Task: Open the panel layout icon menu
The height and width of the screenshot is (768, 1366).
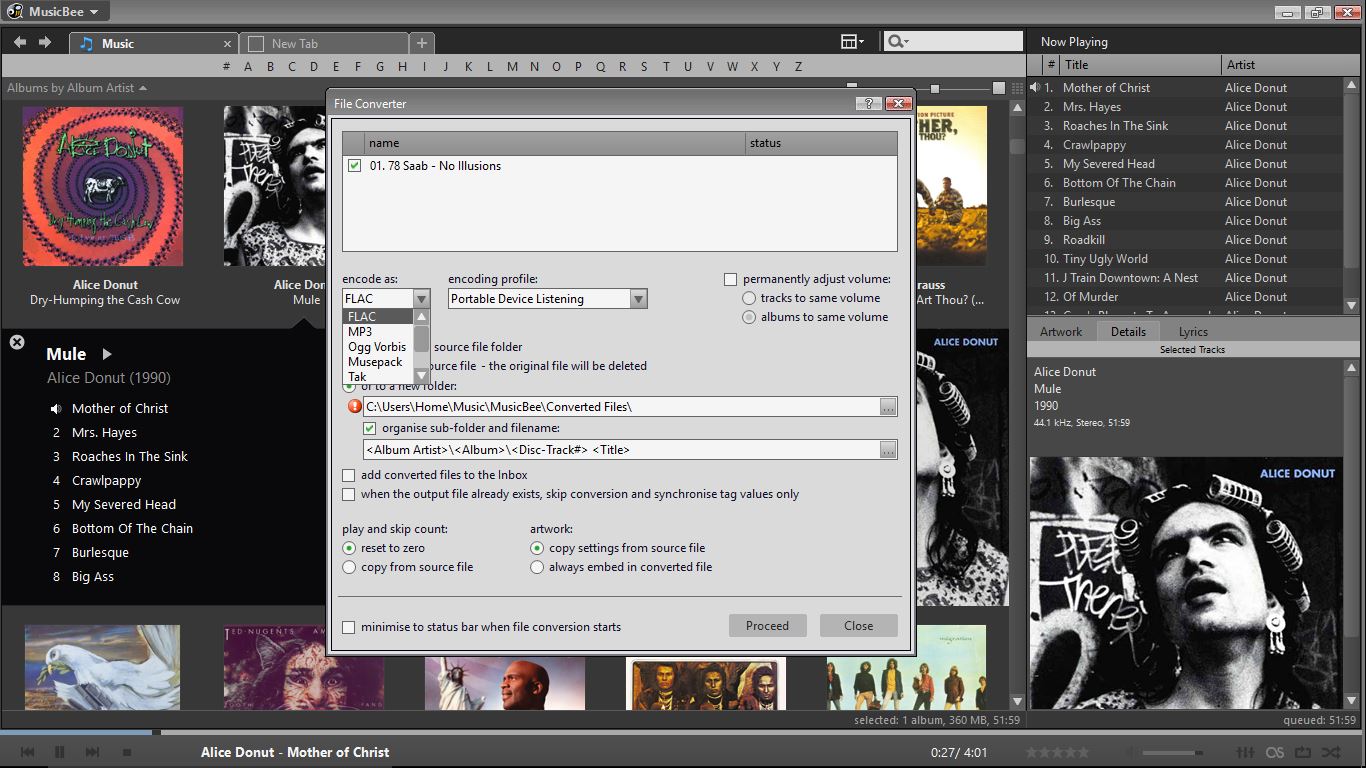Action: point(852,41)
